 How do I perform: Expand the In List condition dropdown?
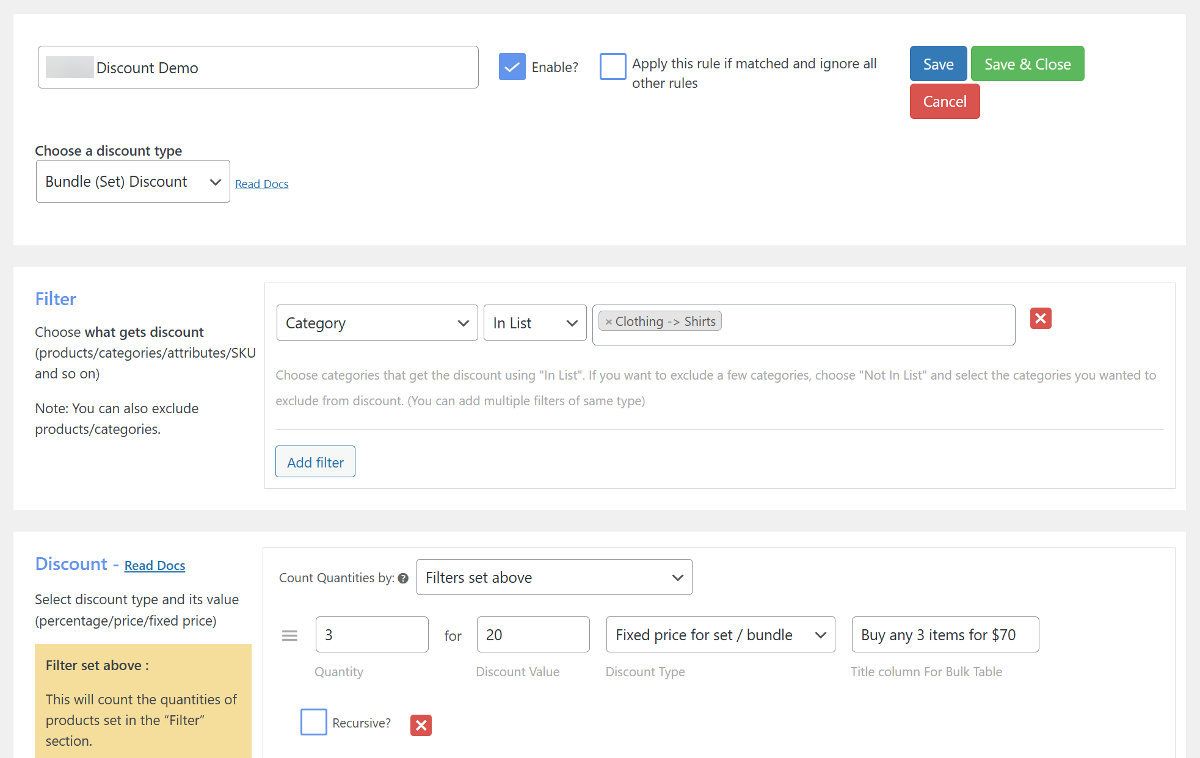click(534, 323)
